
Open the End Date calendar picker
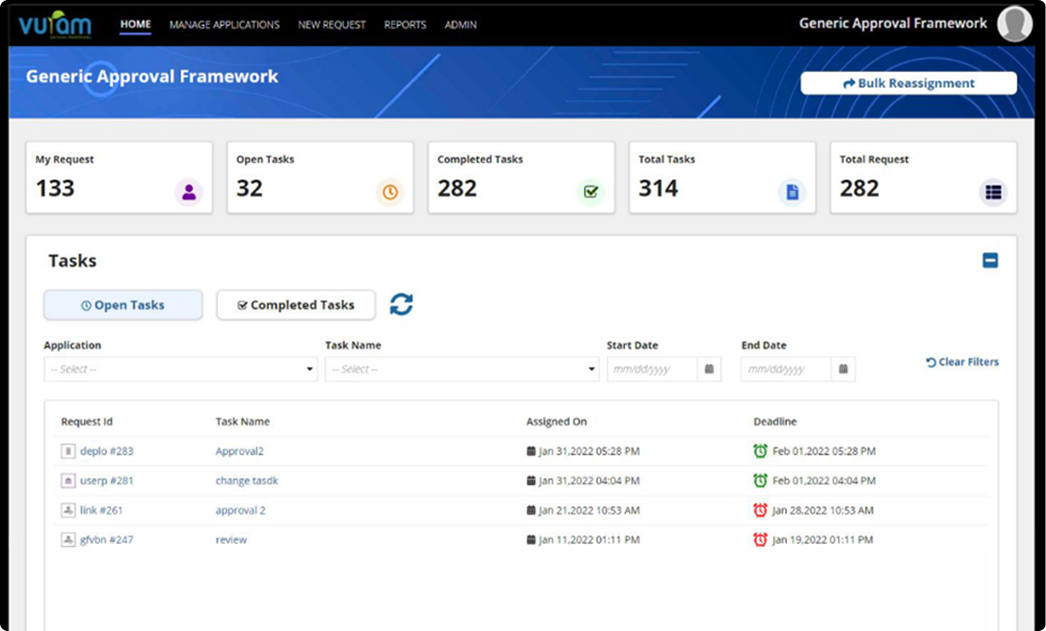(843, 369)
